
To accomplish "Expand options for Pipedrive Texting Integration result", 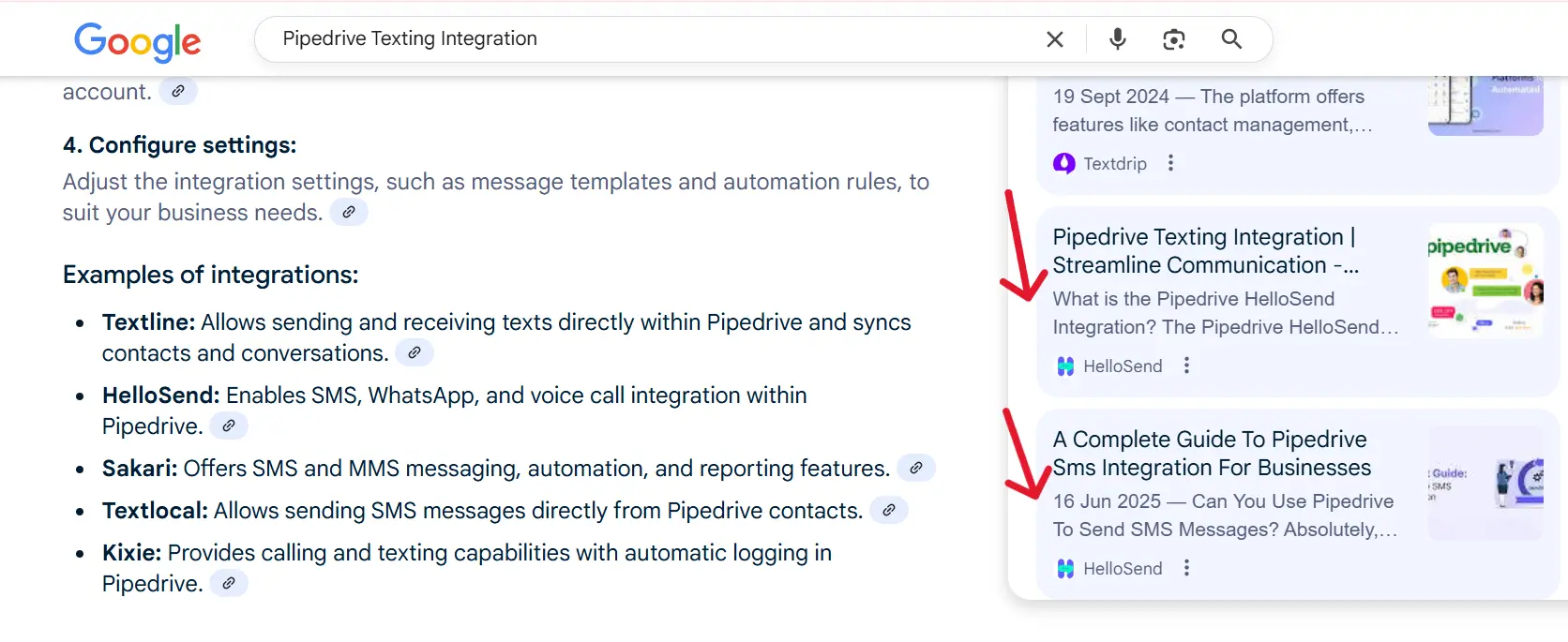I will [x=1186, y=366].
